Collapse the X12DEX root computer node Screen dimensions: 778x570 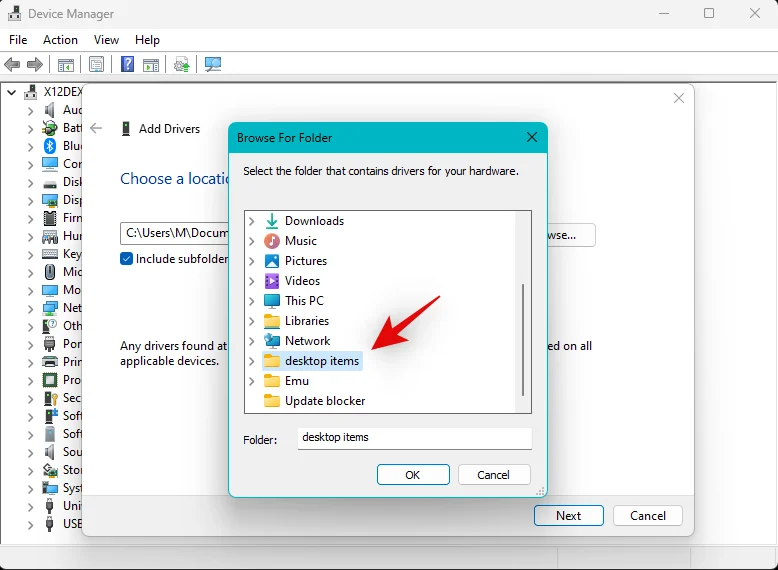click(11, 92)
